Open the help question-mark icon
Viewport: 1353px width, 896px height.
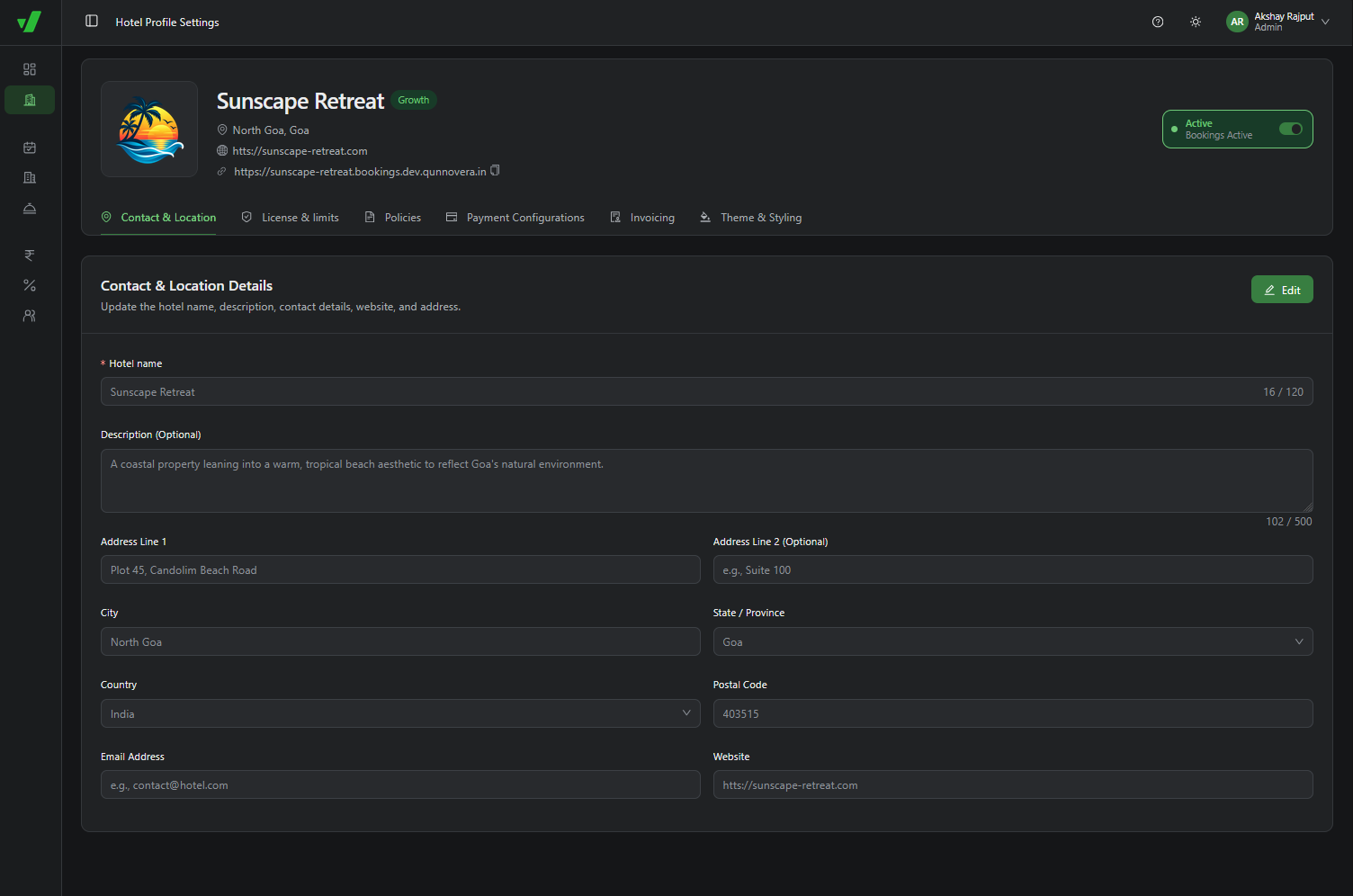pos(1158,22)
